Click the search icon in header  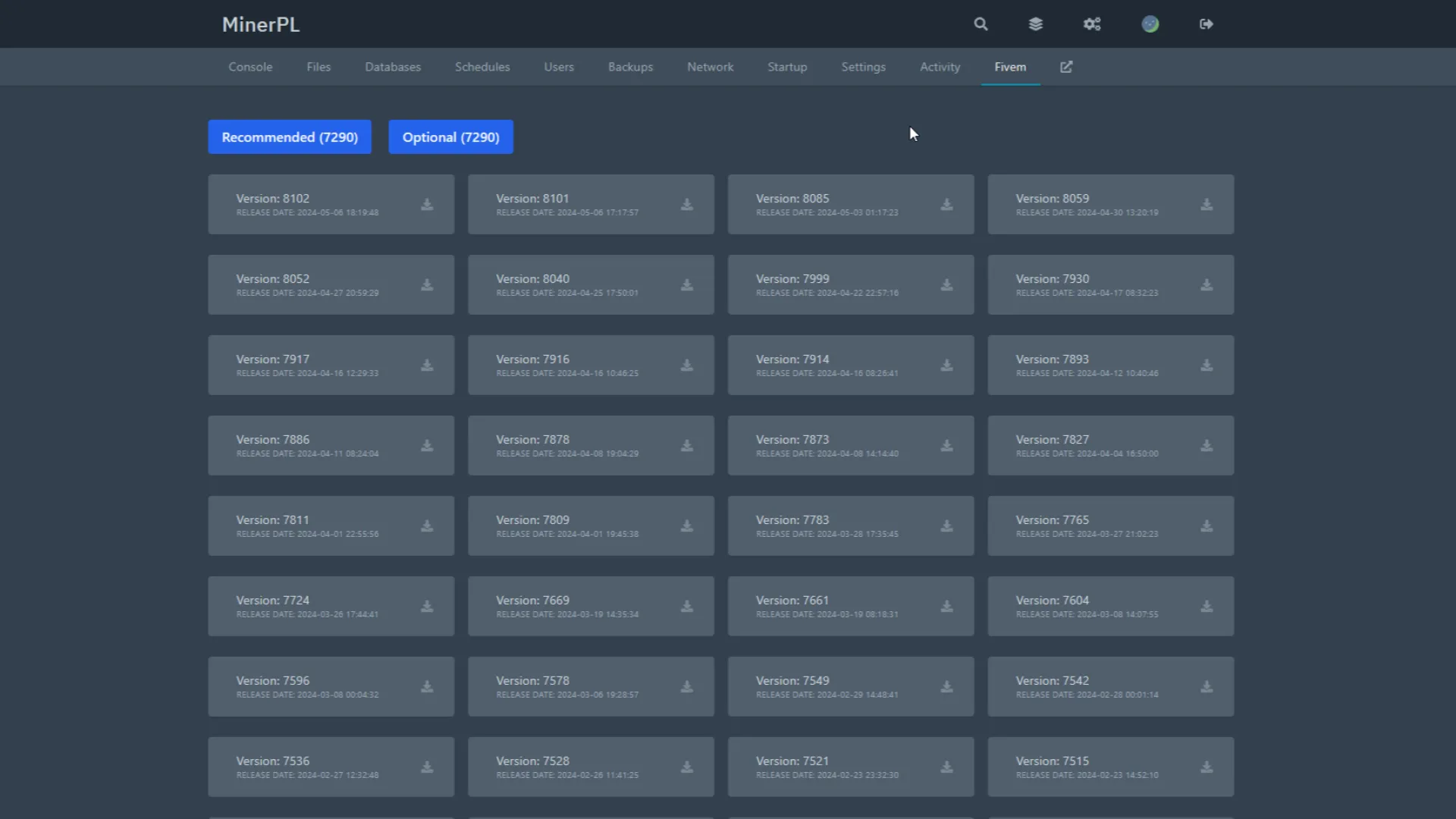pos(981,24)
